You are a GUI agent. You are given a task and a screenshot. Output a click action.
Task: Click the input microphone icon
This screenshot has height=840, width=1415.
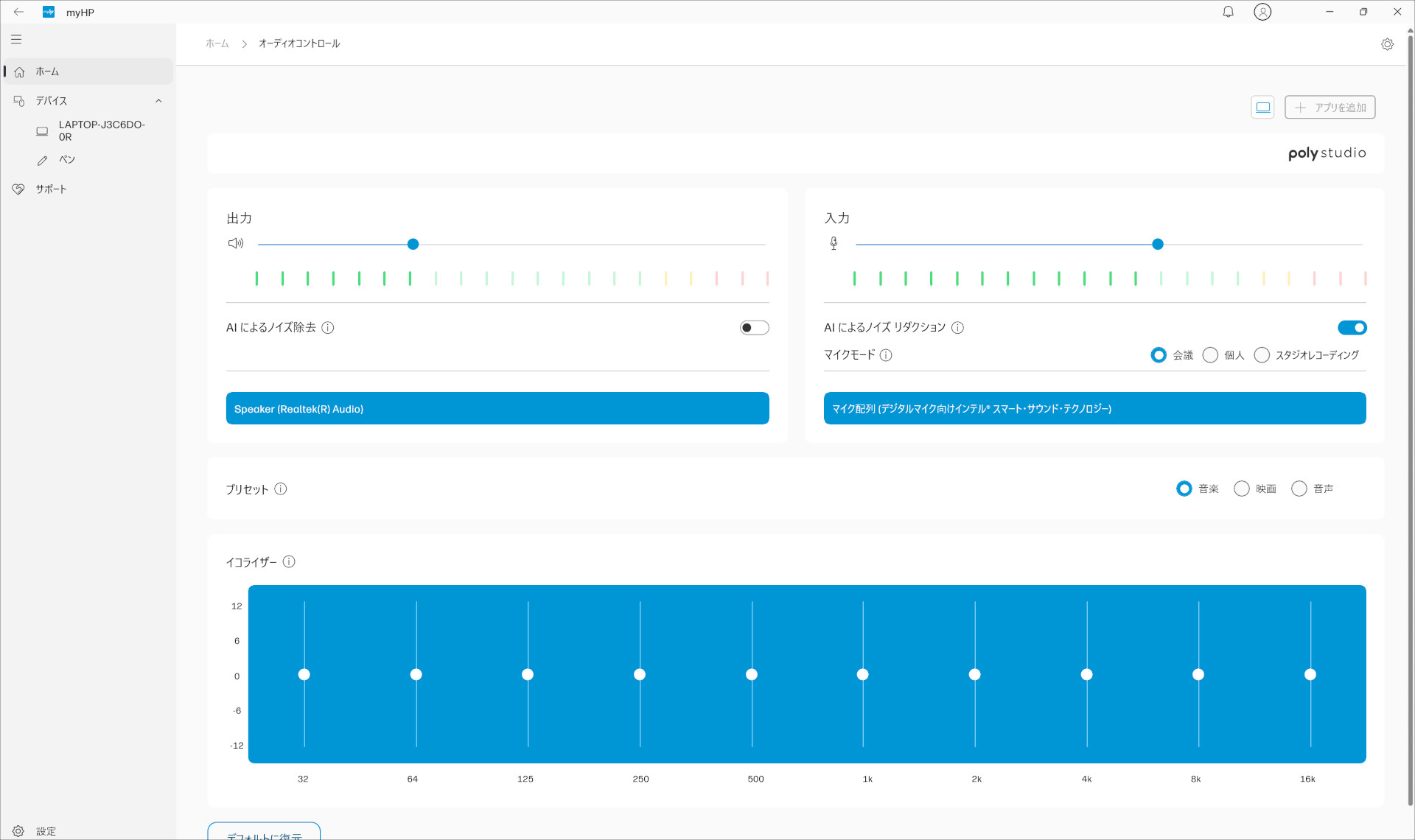834,243
